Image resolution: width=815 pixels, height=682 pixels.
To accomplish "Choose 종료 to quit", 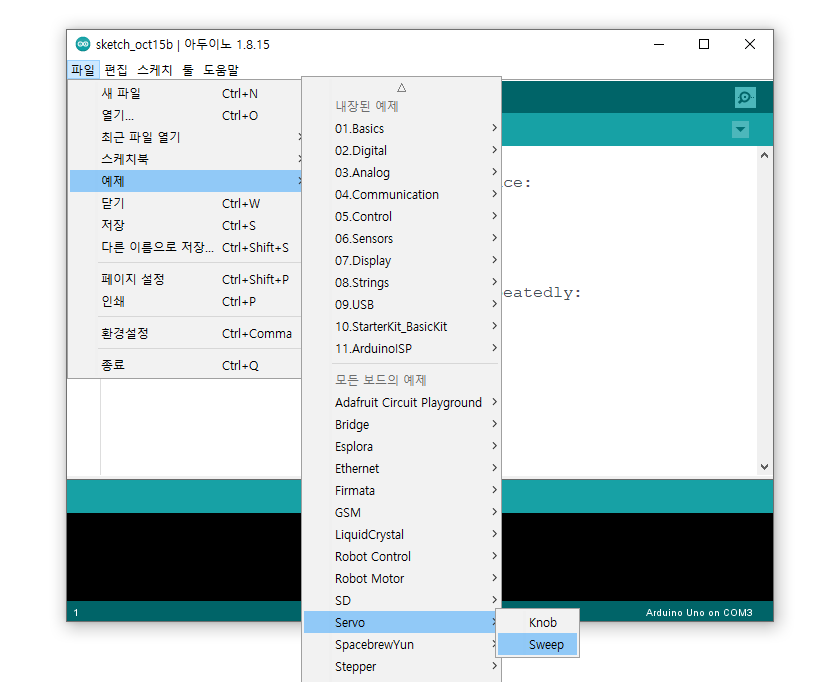I will pos(186,365).
